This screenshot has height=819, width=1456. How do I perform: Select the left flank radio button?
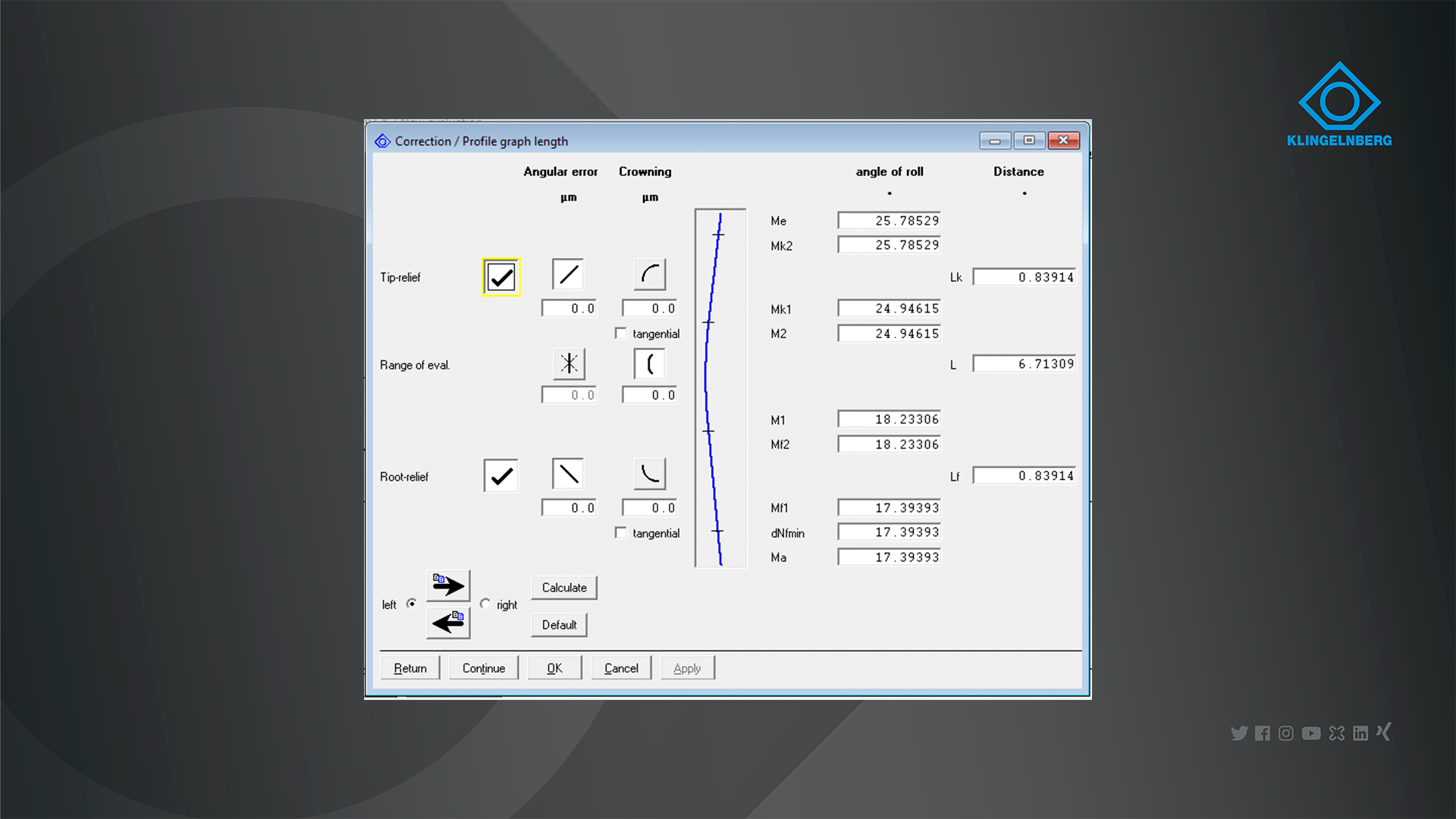click(412, 604)
